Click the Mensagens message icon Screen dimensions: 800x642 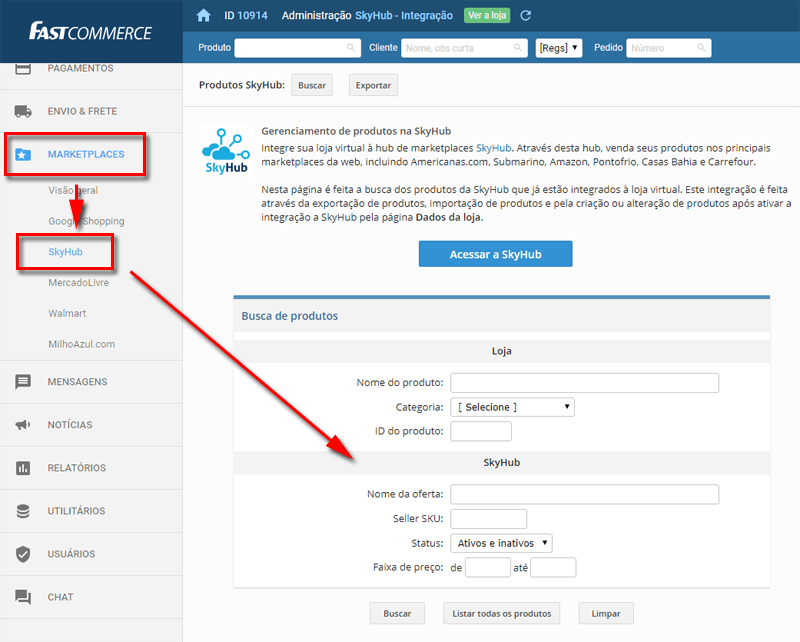point(22,382)
